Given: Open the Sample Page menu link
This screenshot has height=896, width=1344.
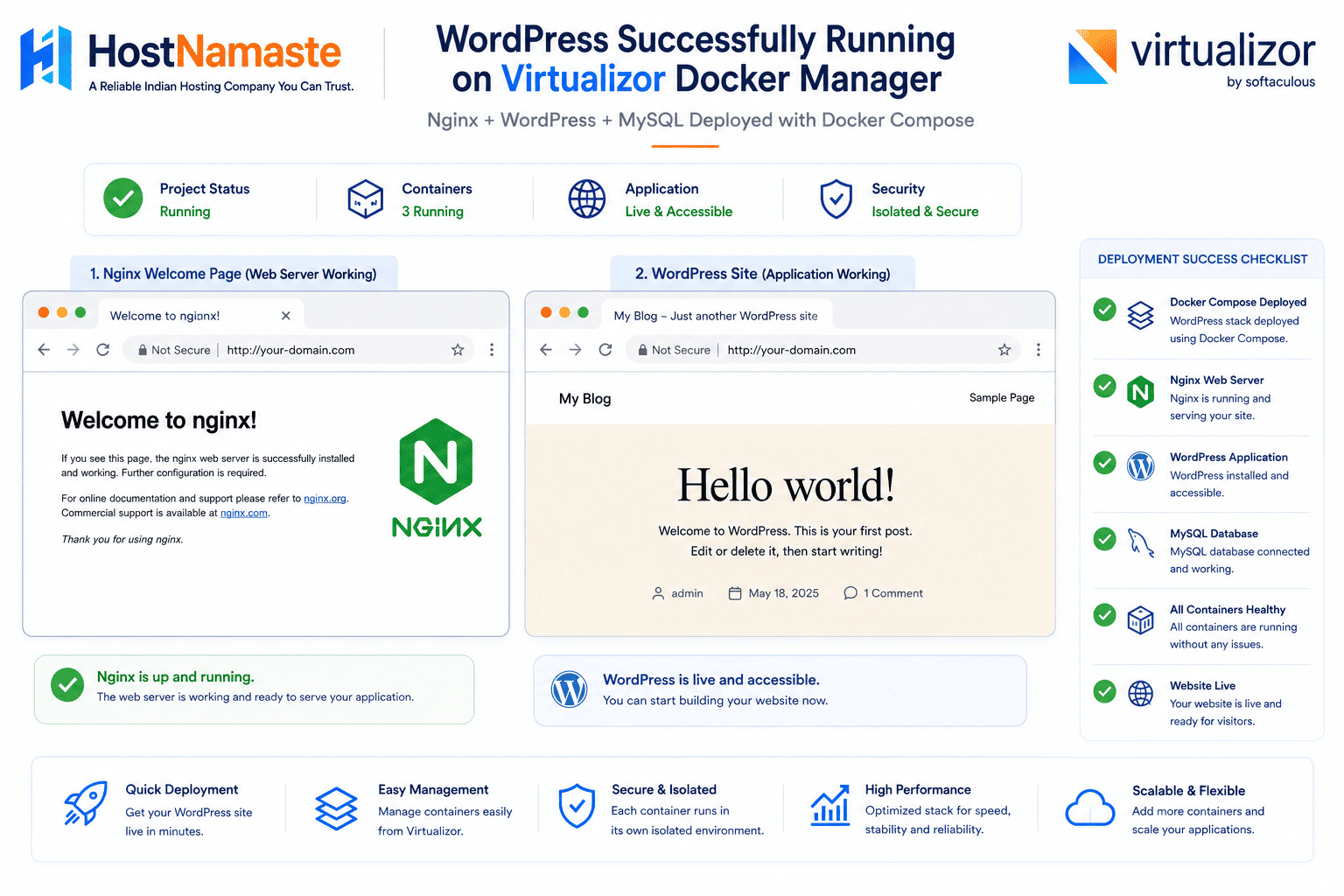Looking at the screenshot, I should tap(1002, 397).
